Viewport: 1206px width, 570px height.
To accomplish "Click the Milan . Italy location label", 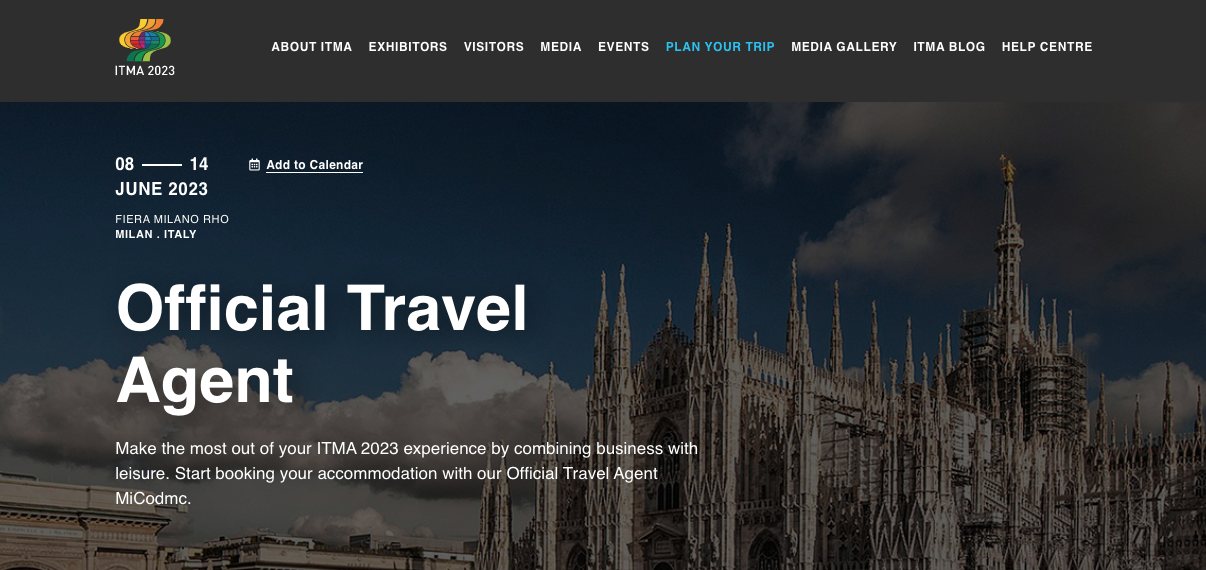I will pyautogui.click(x=156, y=234).
